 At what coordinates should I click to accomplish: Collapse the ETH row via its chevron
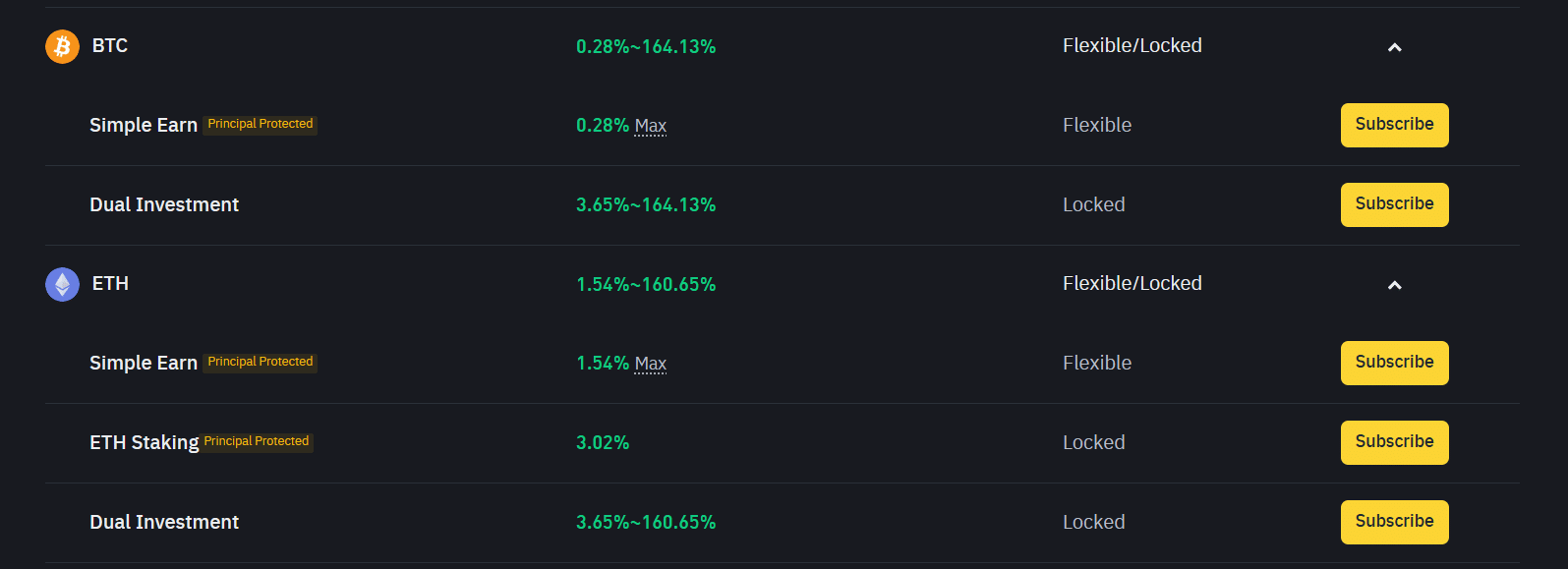pos(1394,284)
